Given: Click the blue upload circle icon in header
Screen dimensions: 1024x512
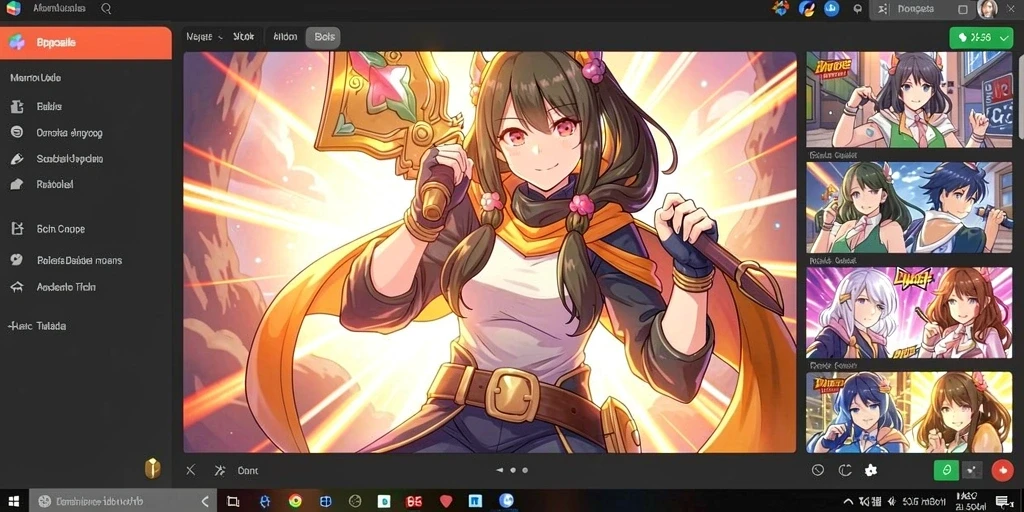Looking at the screenshot, I should 831,9.
